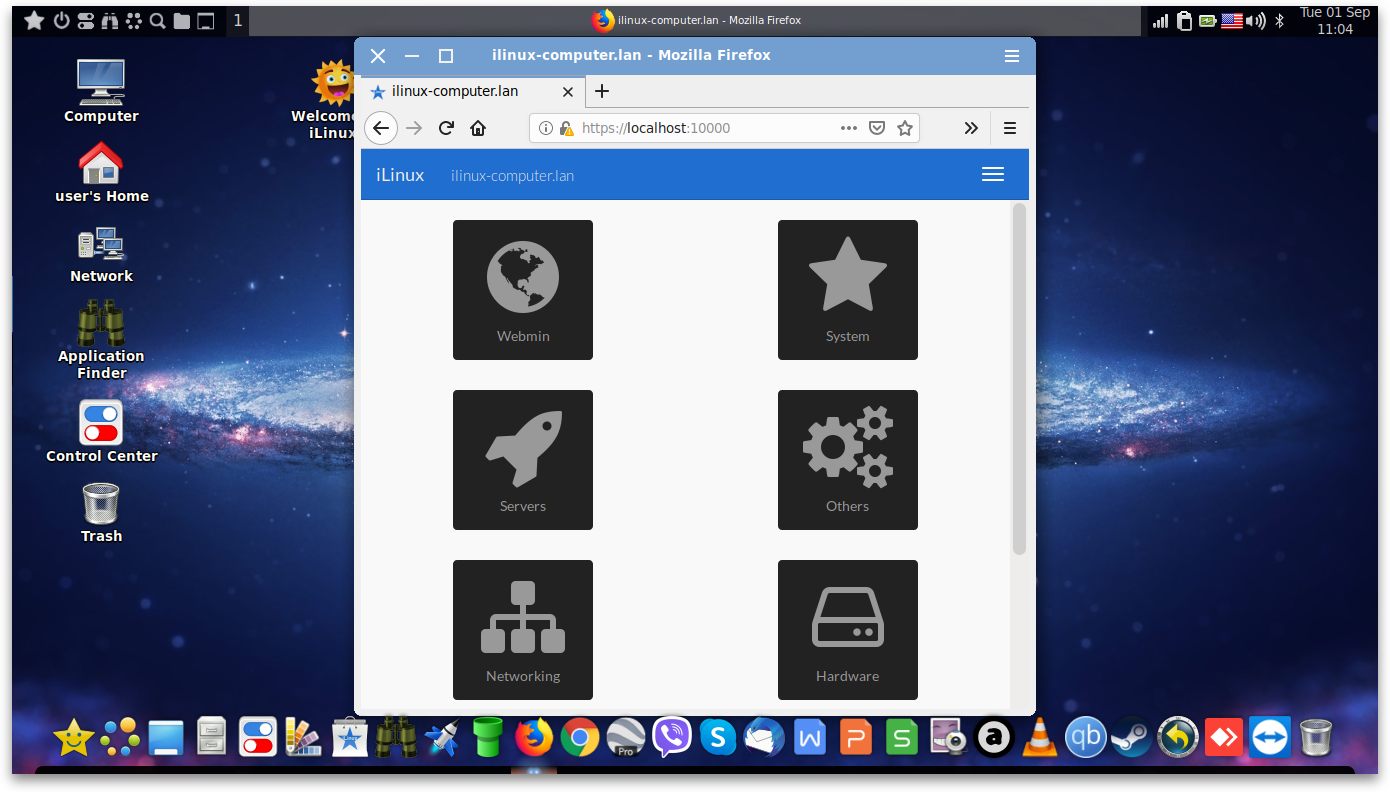Launch Google Chrome from the dock
Viewport: 1390px width, 792px height.
[580, 738]
